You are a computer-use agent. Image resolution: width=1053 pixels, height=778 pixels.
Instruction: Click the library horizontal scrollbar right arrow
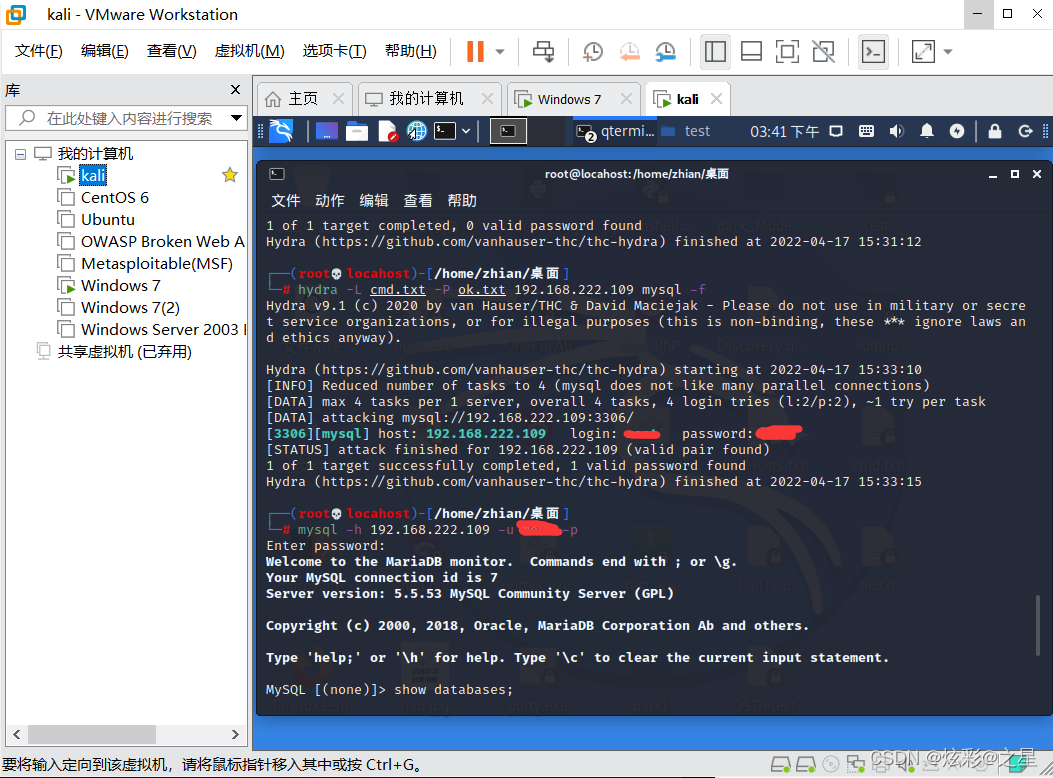[235, 734]
